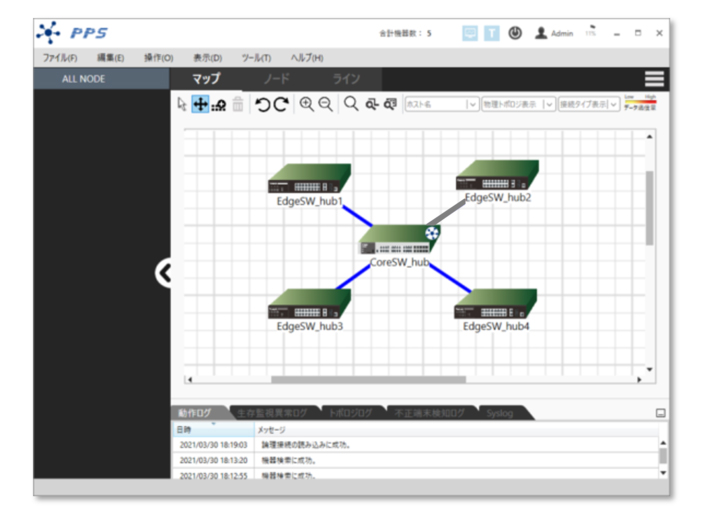Undo with the counterclockwise arrow icon

(263, 104)
